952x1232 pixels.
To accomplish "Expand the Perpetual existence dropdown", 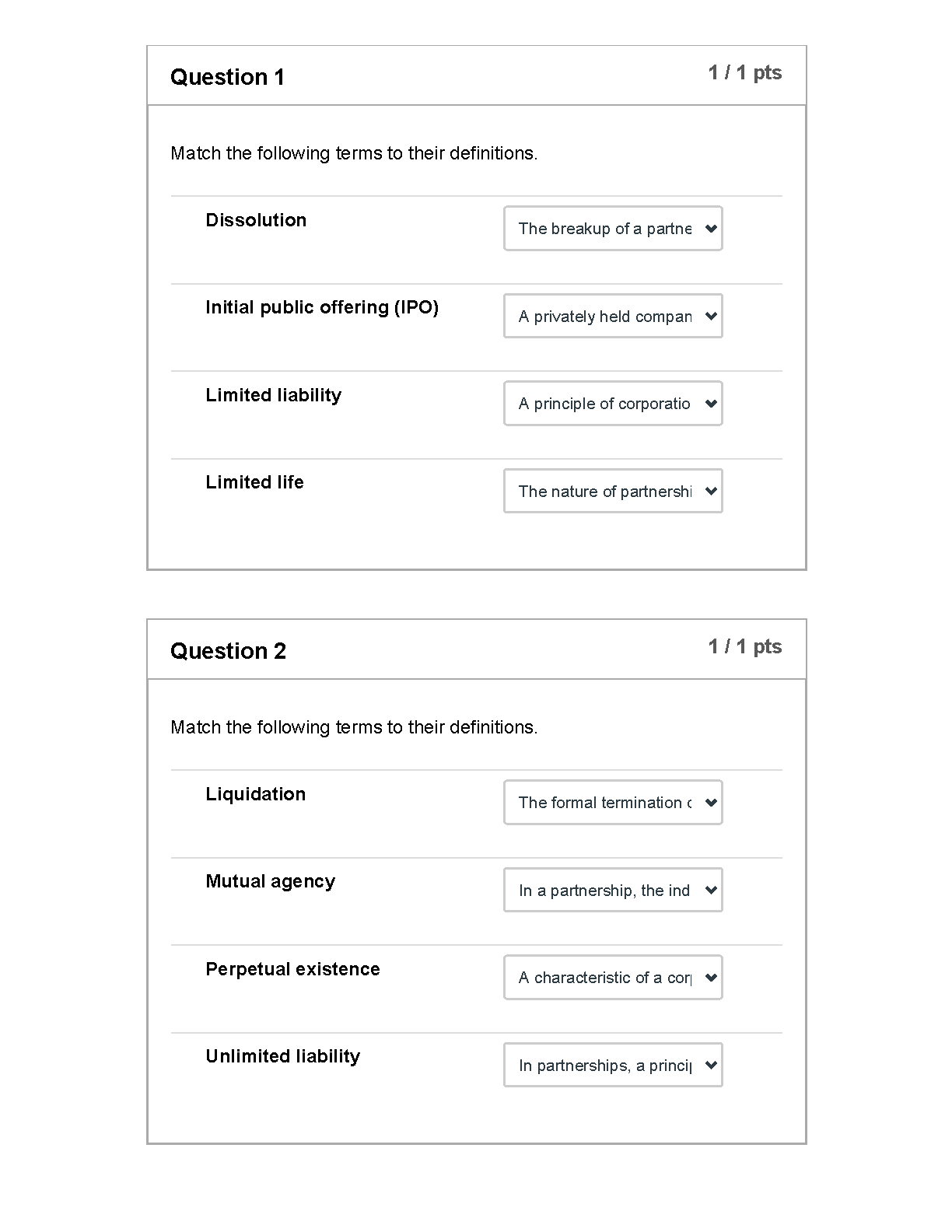I will (613, 978).
